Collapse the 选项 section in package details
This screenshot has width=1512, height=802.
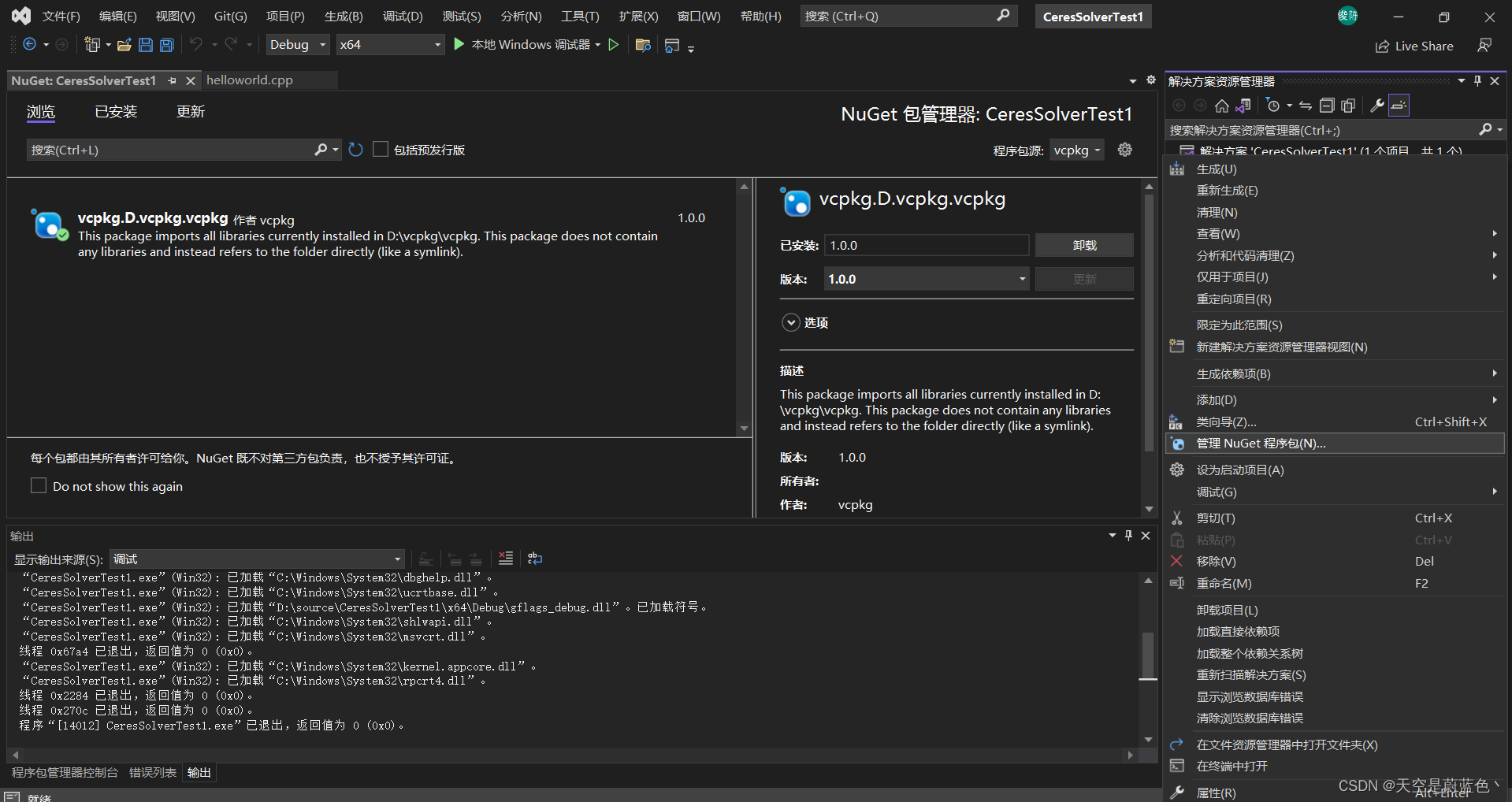[790, 322]
